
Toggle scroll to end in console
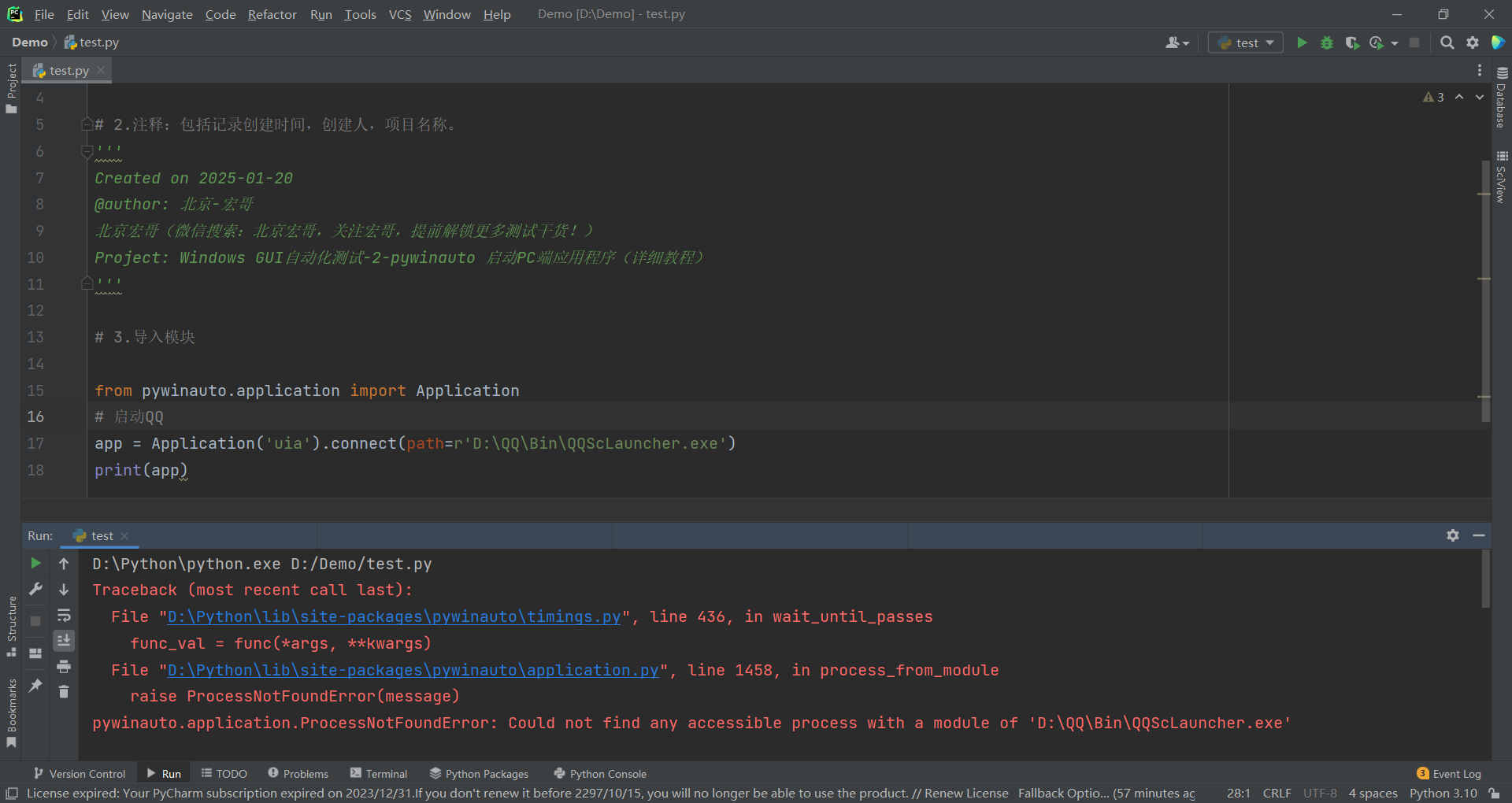pyautogui.click(x=64, y=641)
